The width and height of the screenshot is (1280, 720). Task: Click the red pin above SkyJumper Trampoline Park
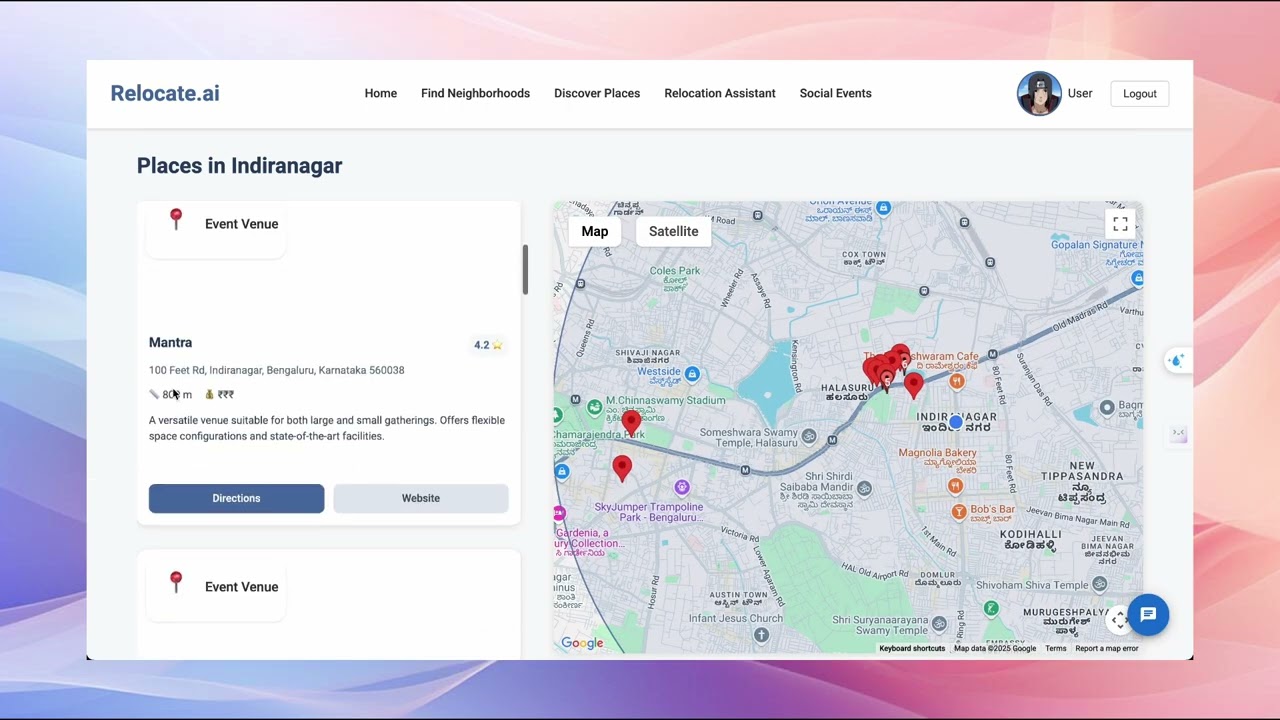622,468
